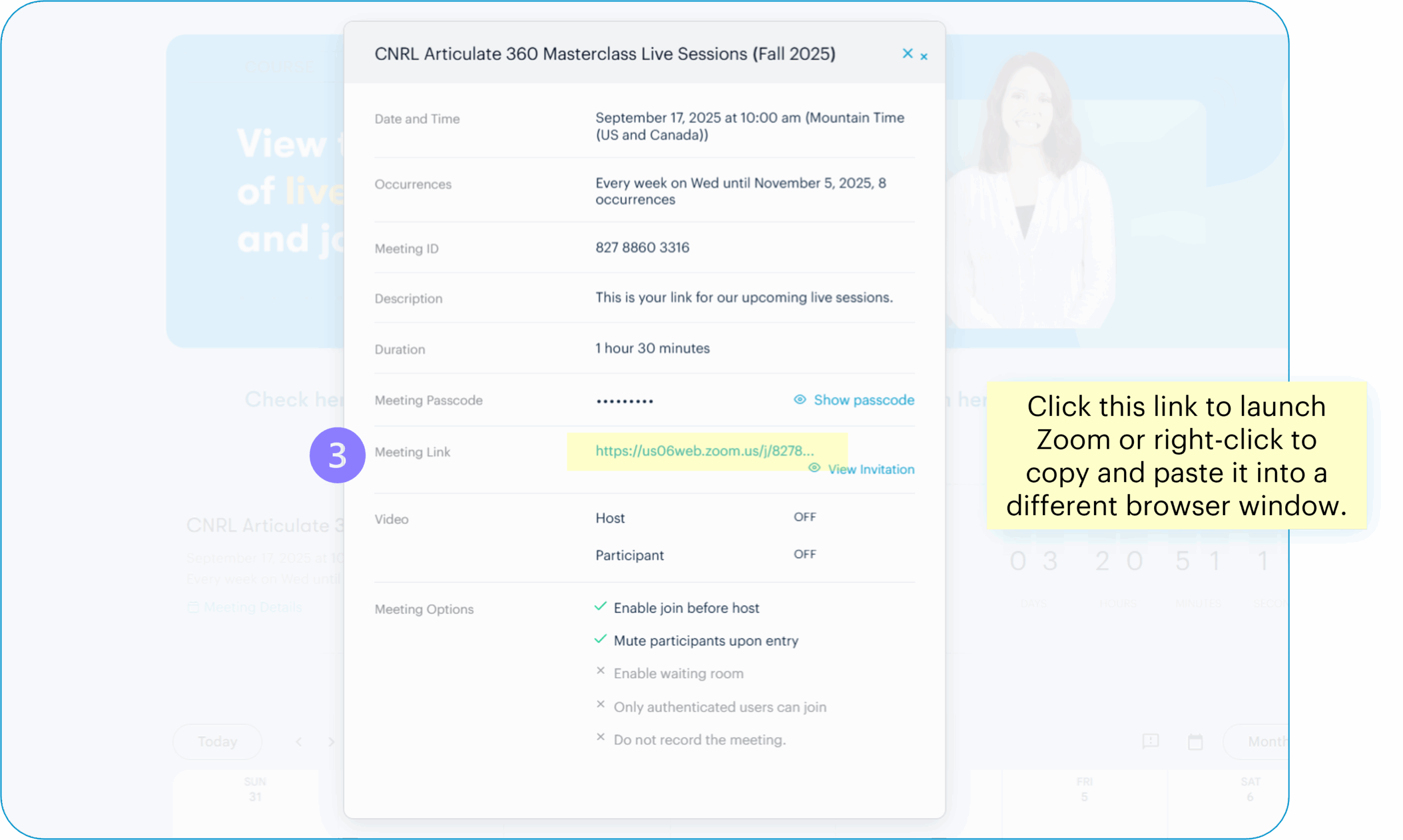The width and height of the screenshot is (1403, 840).
Task: Click the masked Meeting Passcode dots
Action: point(624,401)
